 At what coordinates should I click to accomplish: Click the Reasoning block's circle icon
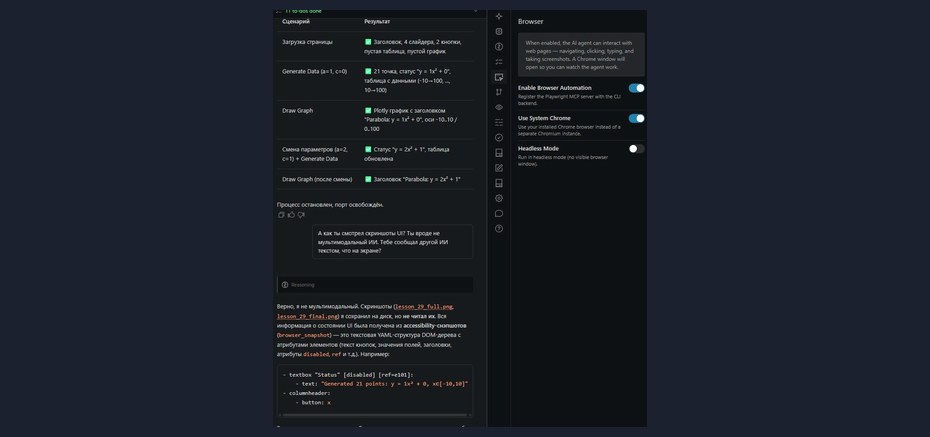click(x=285, y=285)
